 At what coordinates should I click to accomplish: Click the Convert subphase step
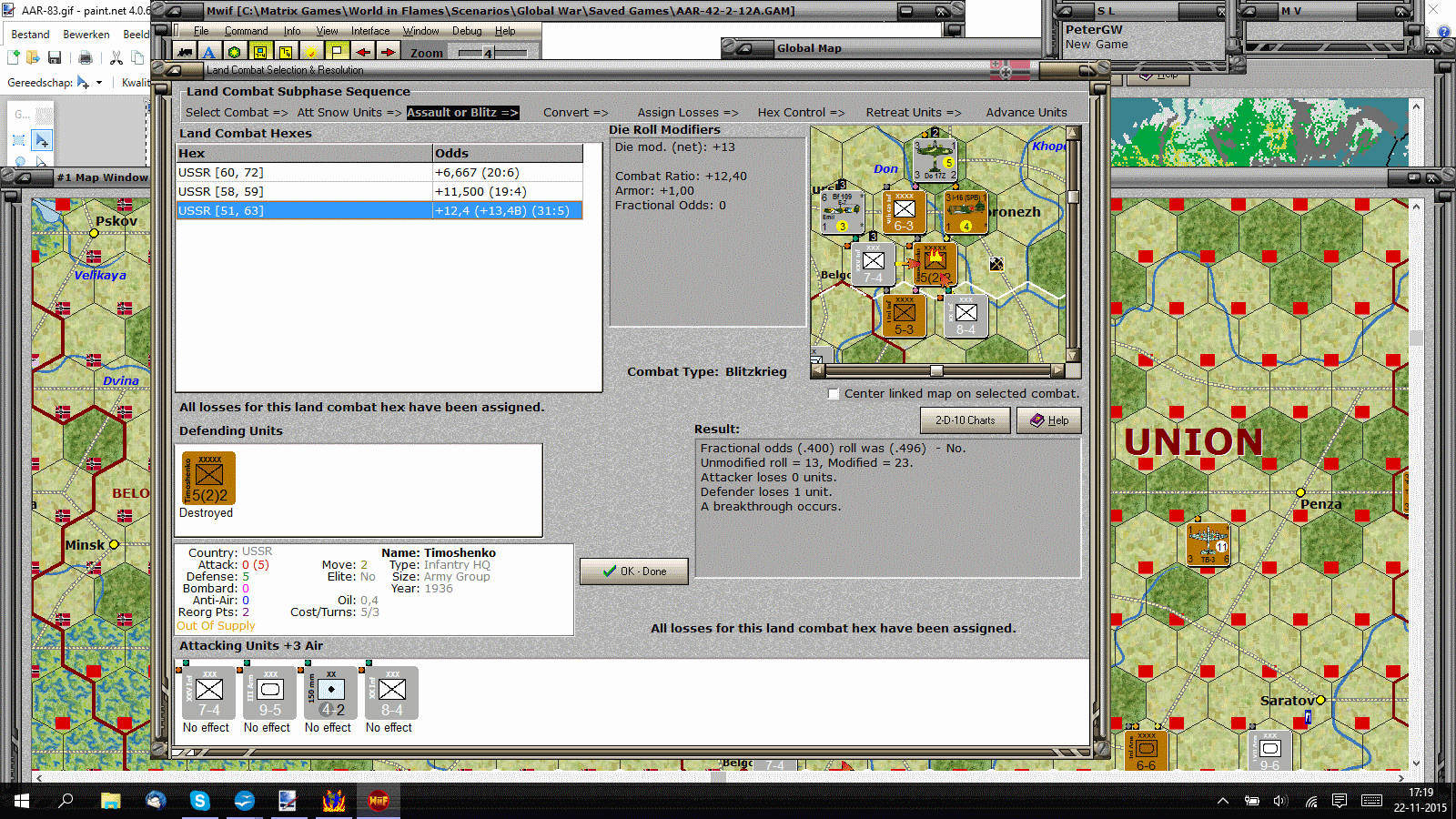pyautogui.click(x=576, y=113)
